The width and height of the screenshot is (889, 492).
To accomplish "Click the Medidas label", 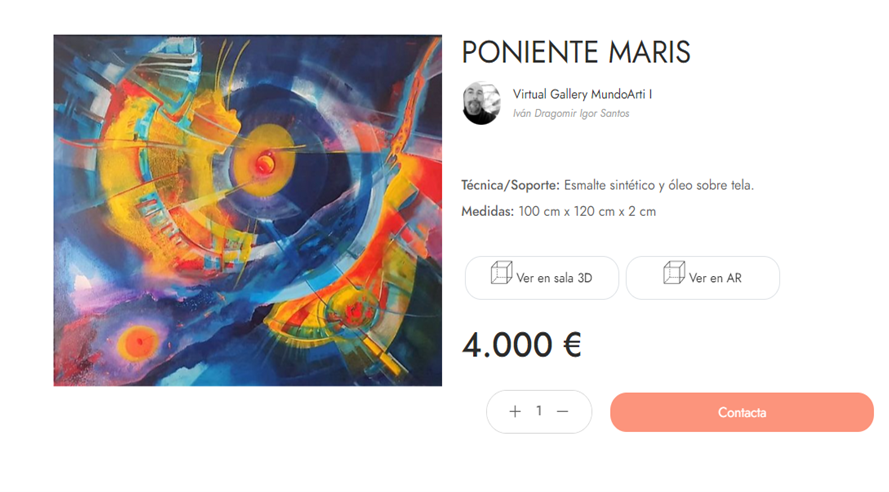I will [488, 211].
